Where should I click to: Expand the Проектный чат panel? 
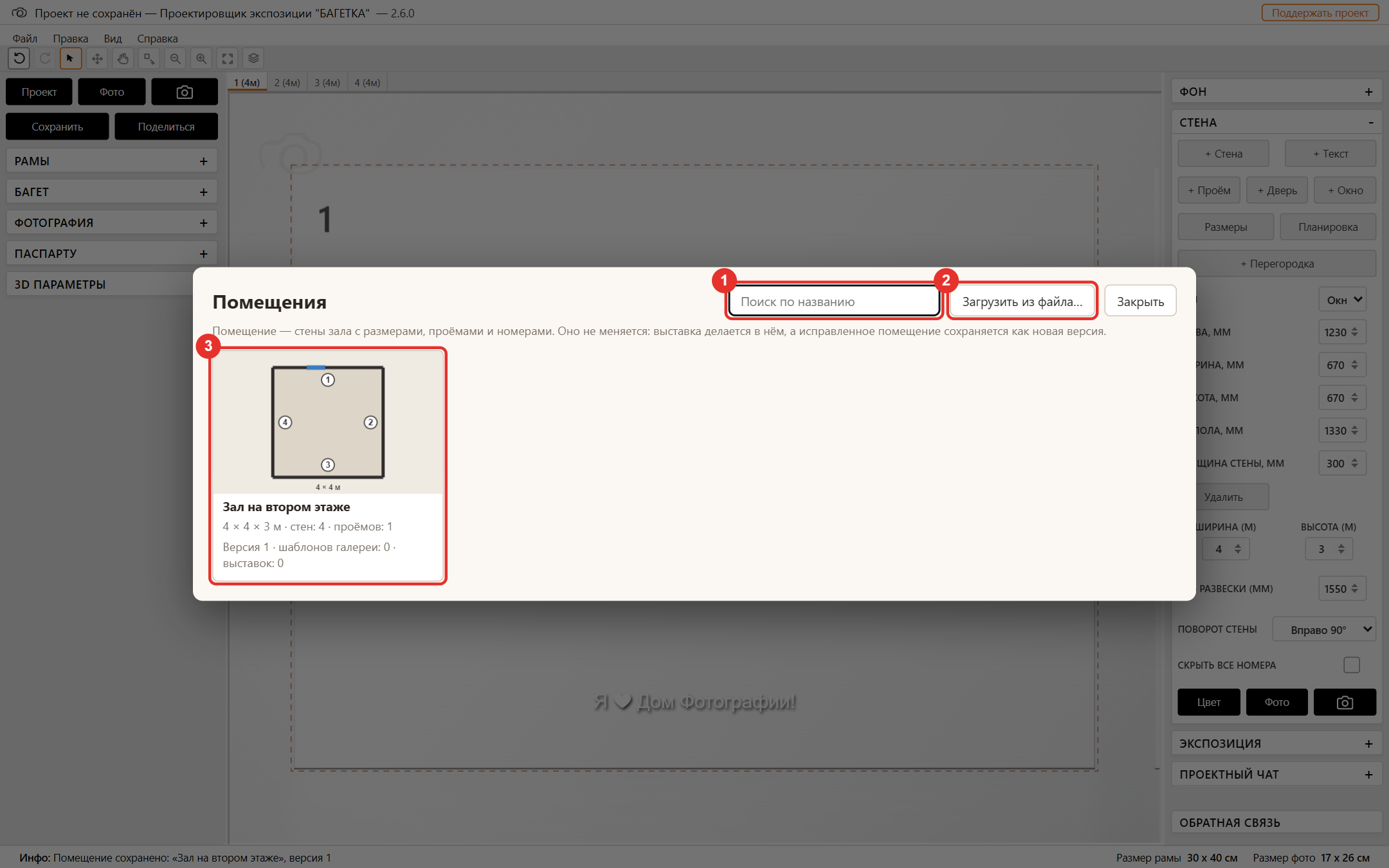tap(1276, 774)
